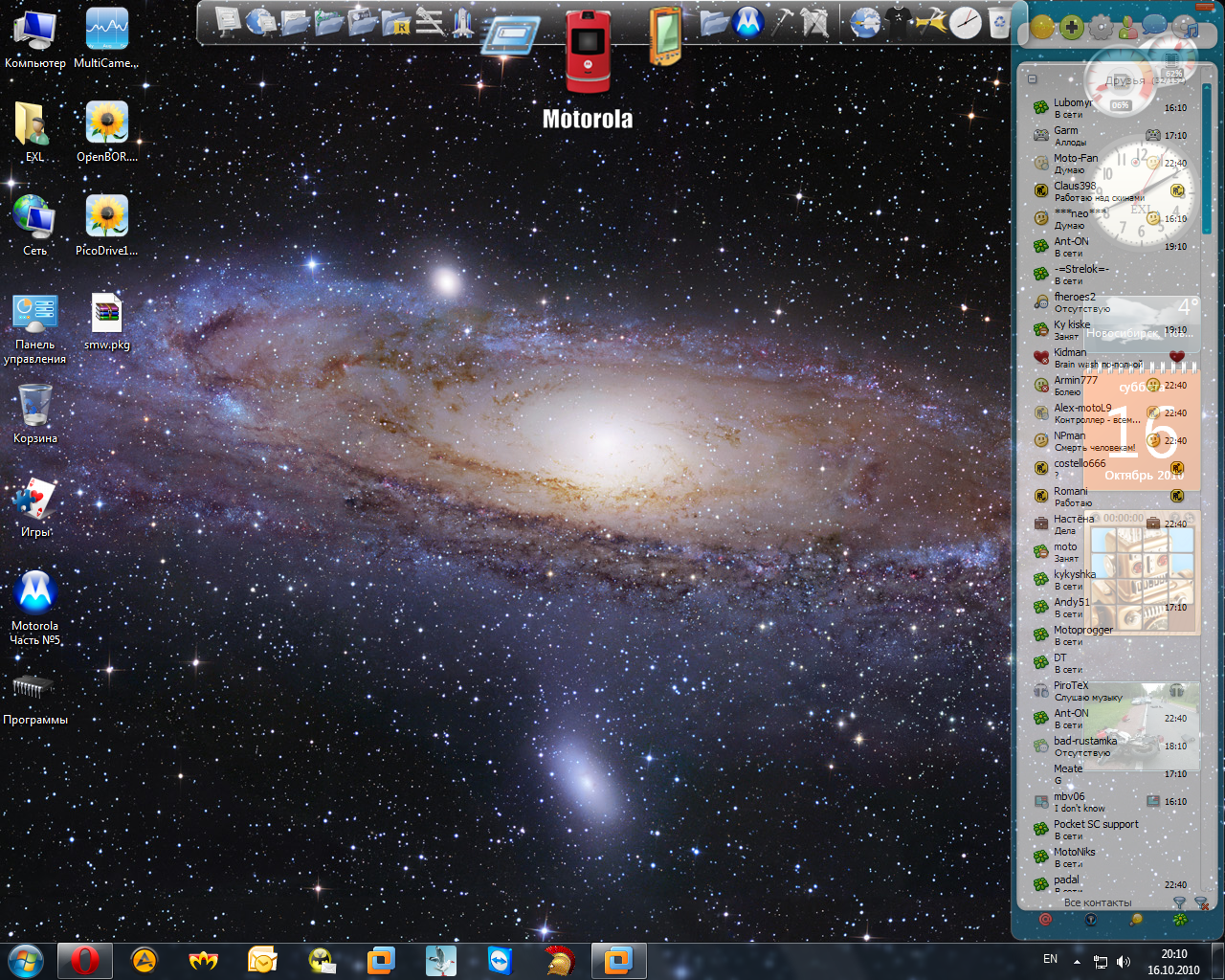Open Motorola Часть №5 desktop shortcut

tap(35, 609)
